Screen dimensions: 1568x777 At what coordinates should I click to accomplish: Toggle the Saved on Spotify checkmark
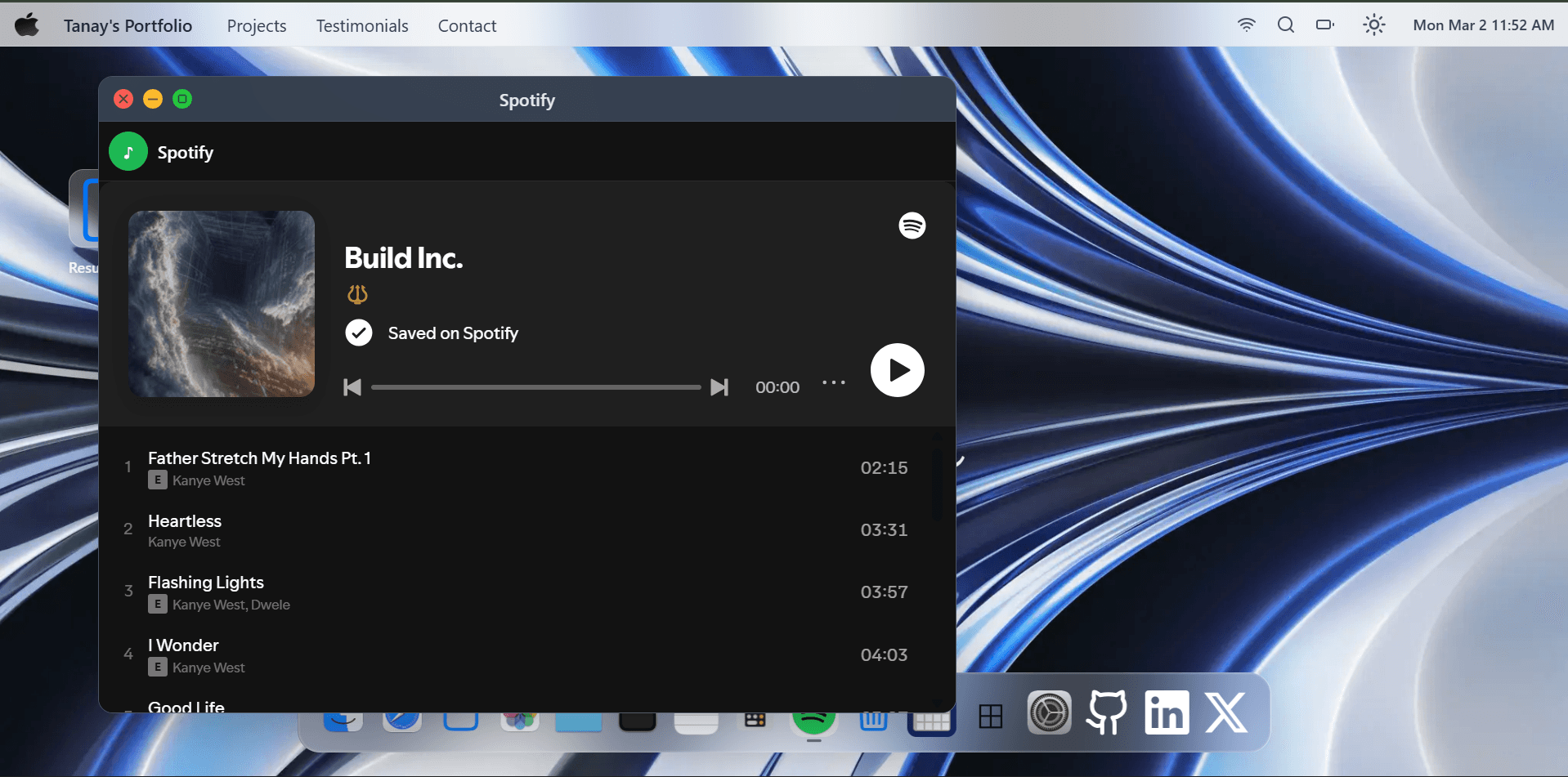pos(358,333)
